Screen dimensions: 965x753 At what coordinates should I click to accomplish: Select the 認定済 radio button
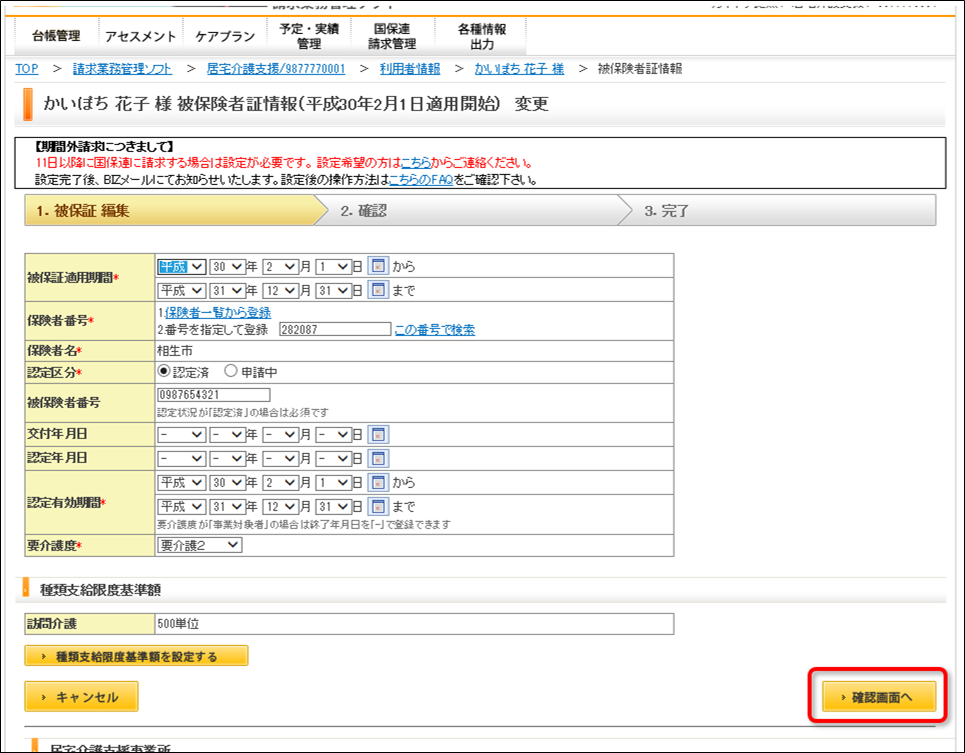pyautogui.click(x=164, y=371)
